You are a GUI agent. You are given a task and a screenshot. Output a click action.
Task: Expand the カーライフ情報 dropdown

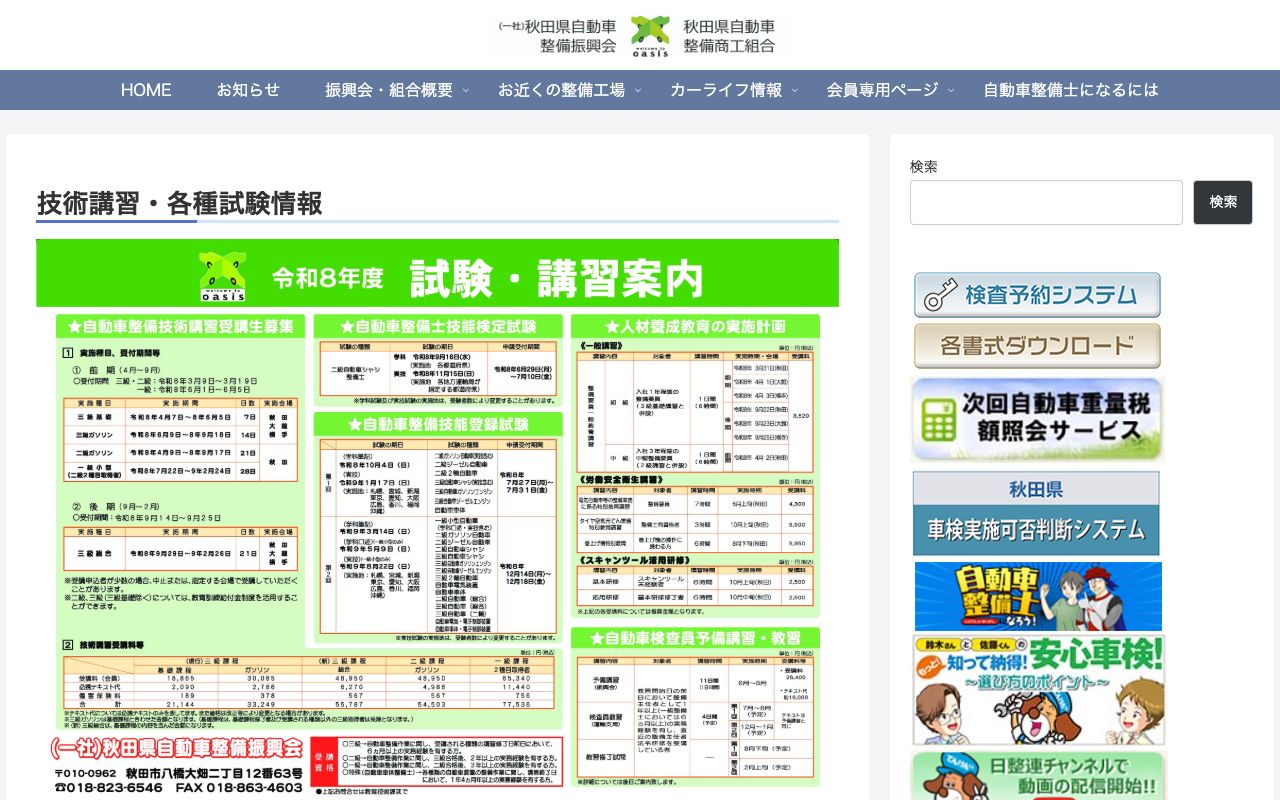[726, 90]
